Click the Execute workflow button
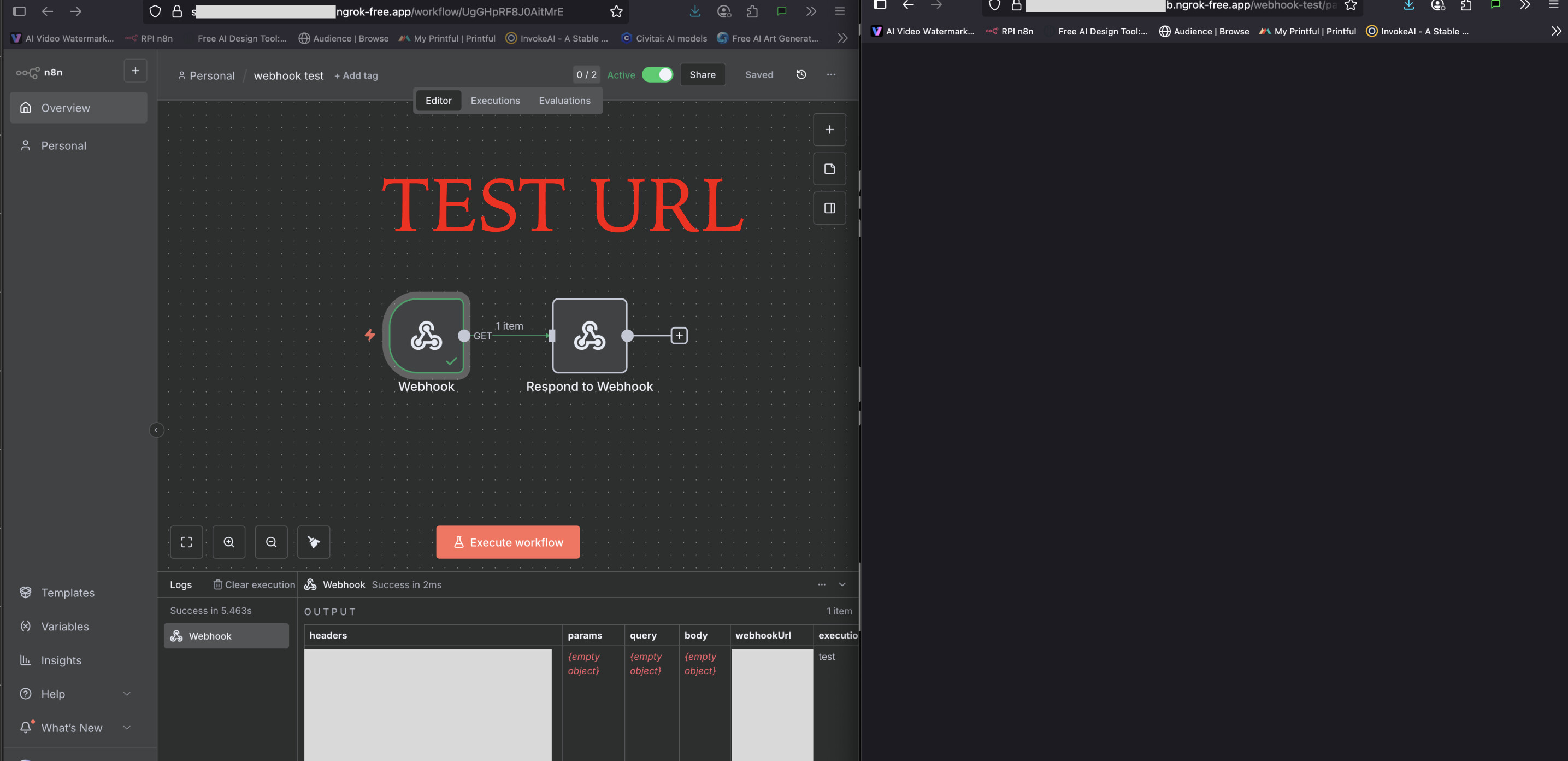Viewport: 1568px width, 761px height. point(508,542)
